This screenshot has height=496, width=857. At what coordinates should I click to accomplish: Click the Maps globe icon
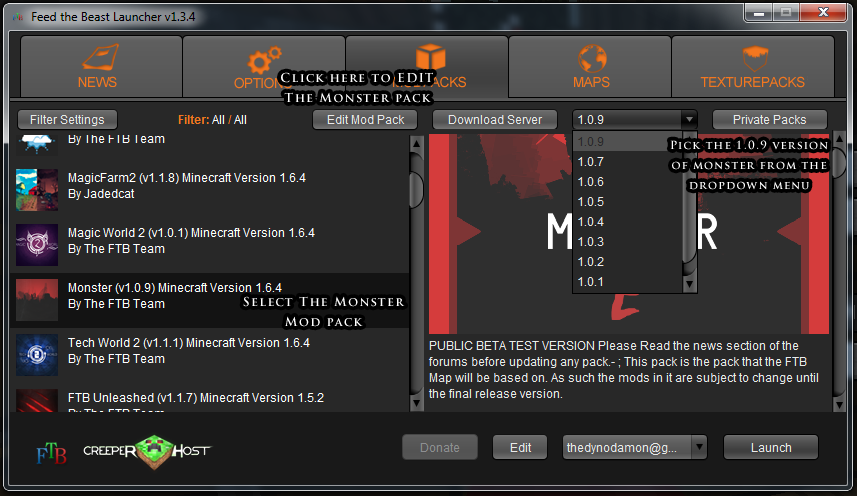pos(592,58)
